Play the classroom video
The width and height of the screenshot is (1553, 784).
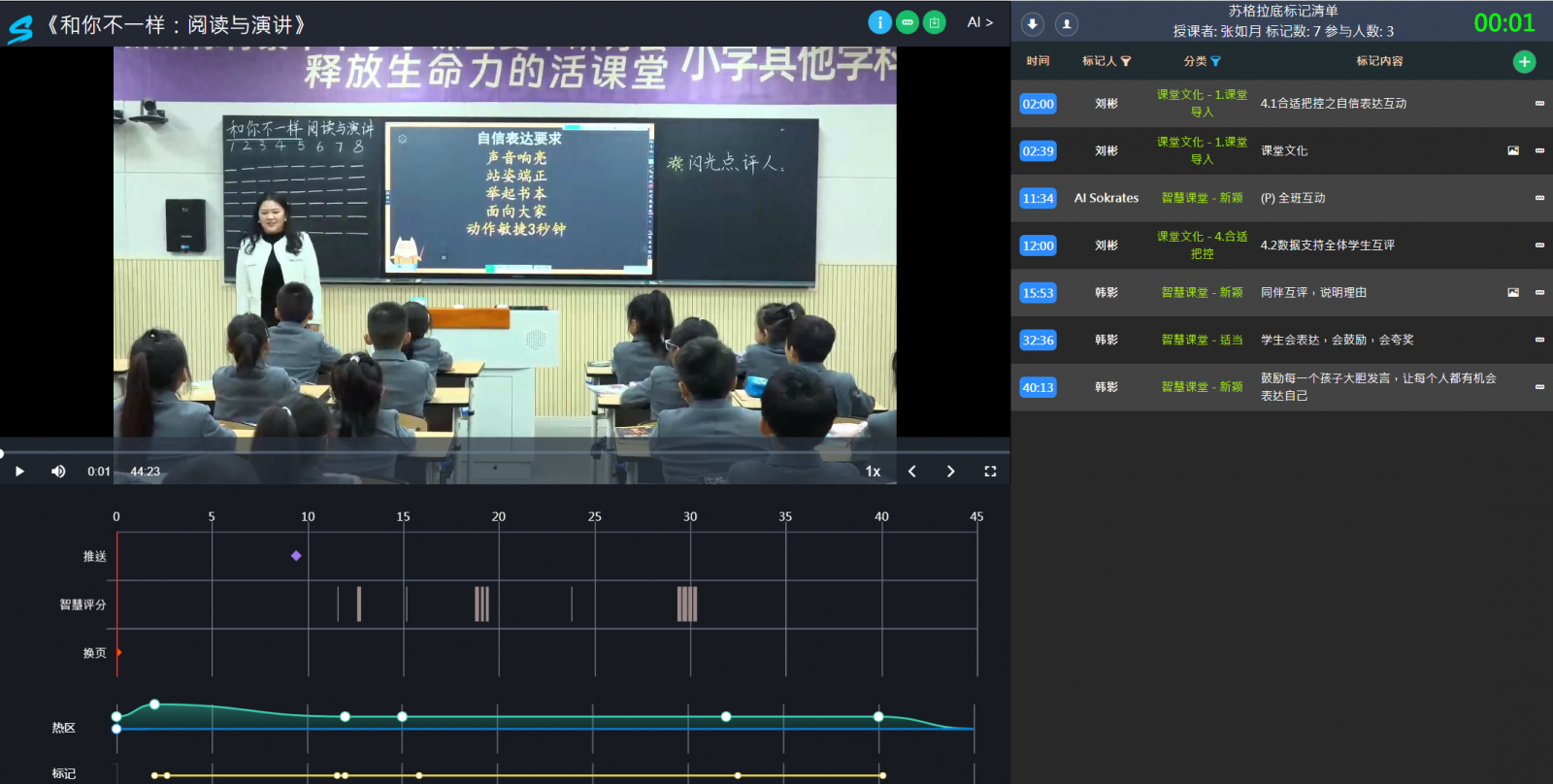tap(19, 472)
